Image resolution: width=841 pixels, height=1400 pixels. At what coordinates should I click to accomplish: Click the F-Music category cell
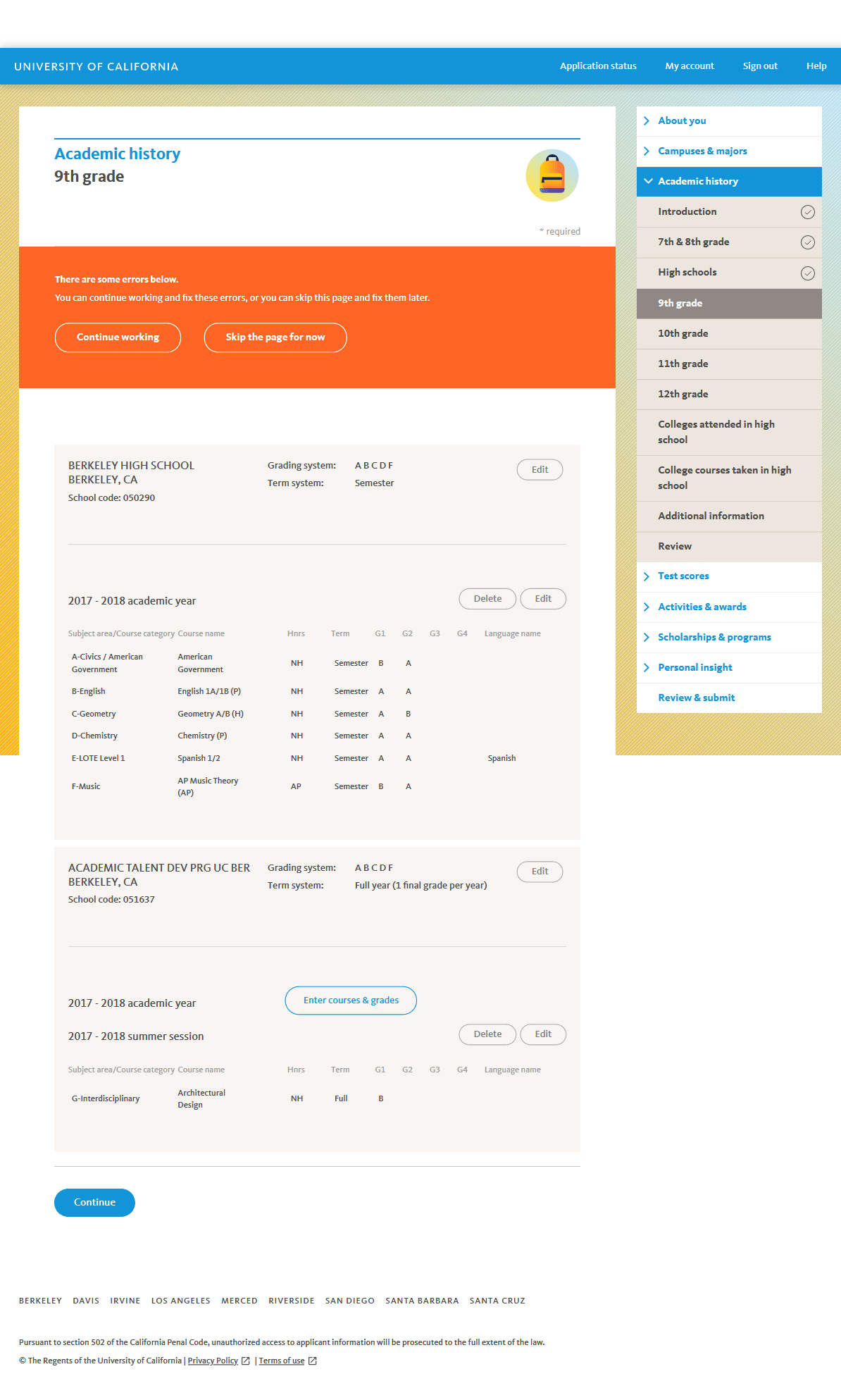(86, 787)
